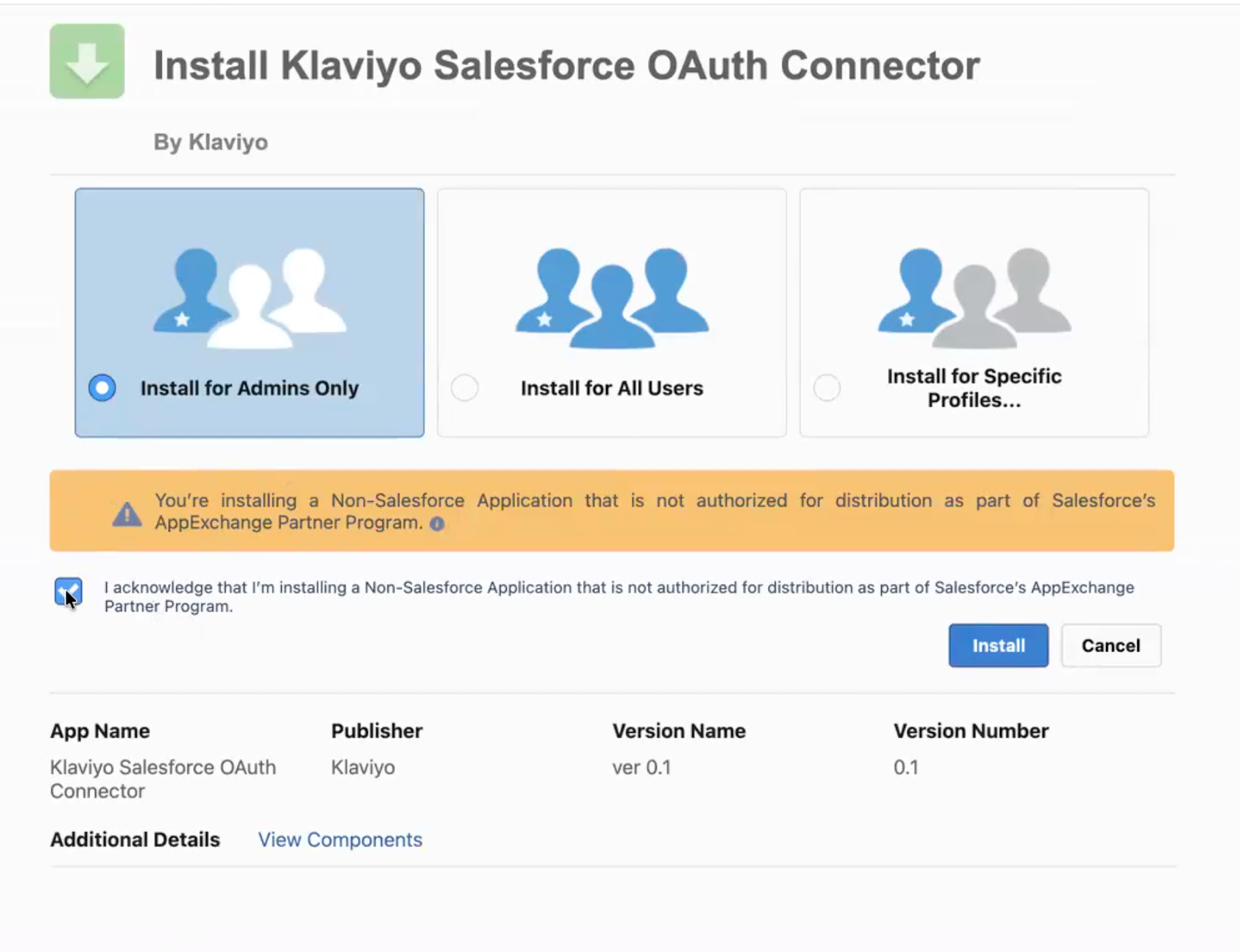Click the All Users people group icon
Image resolution: width=1240 pixels, height=952 pixels.
(612, 297)
